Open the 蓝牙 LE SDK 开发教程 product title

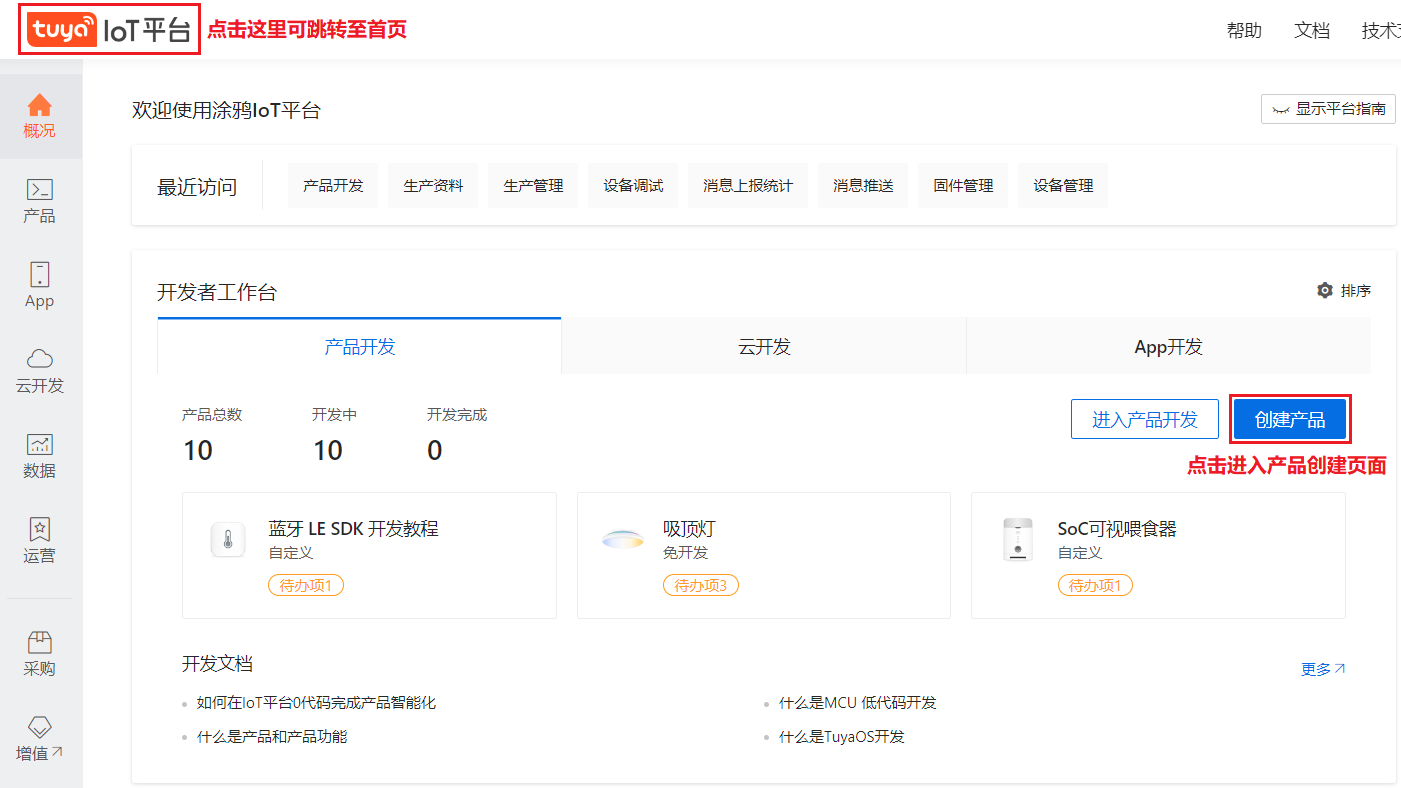(x=354, y=529)
